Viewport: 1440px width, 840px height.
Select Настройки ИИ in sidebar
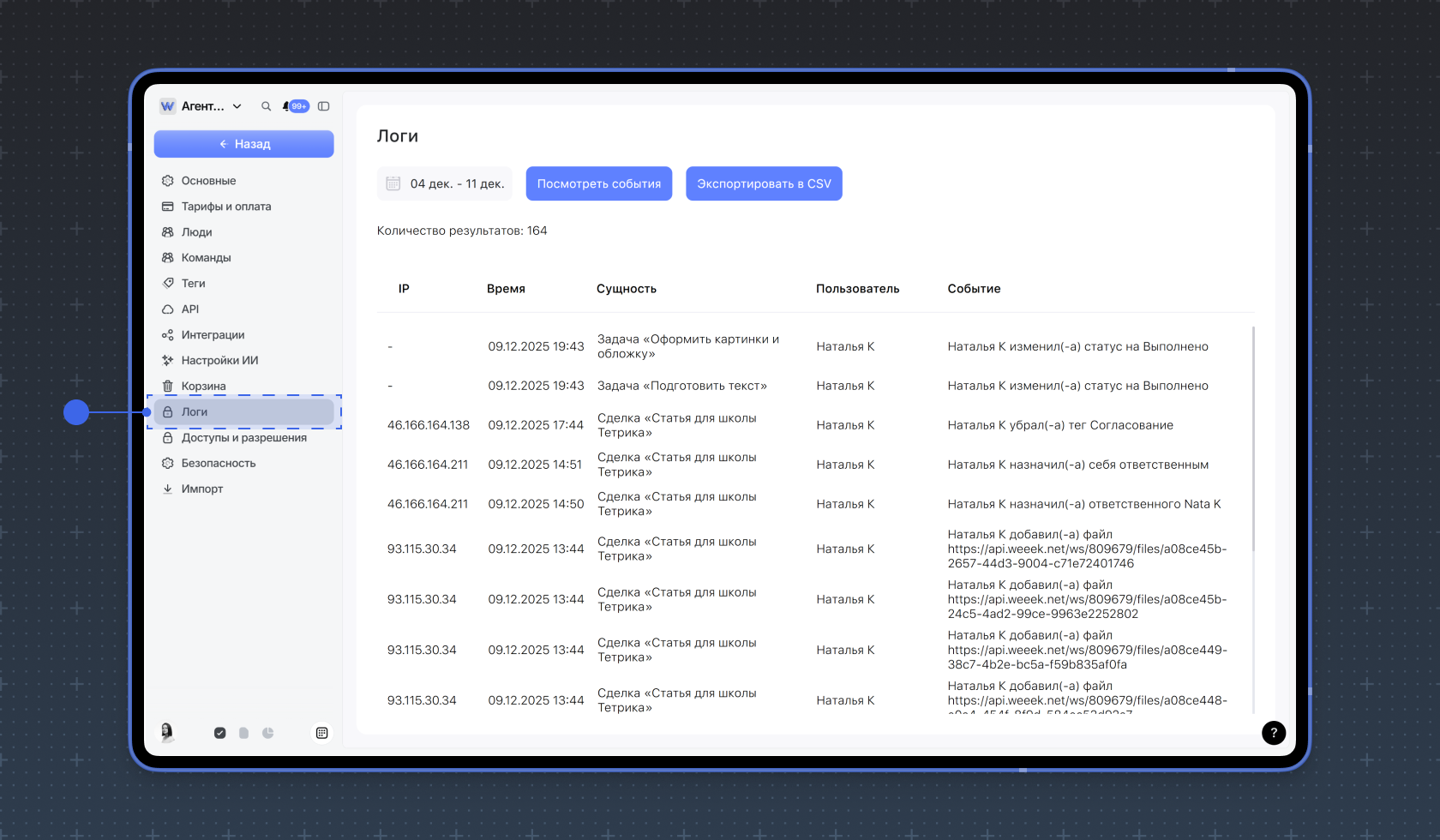tap(219, 361)
